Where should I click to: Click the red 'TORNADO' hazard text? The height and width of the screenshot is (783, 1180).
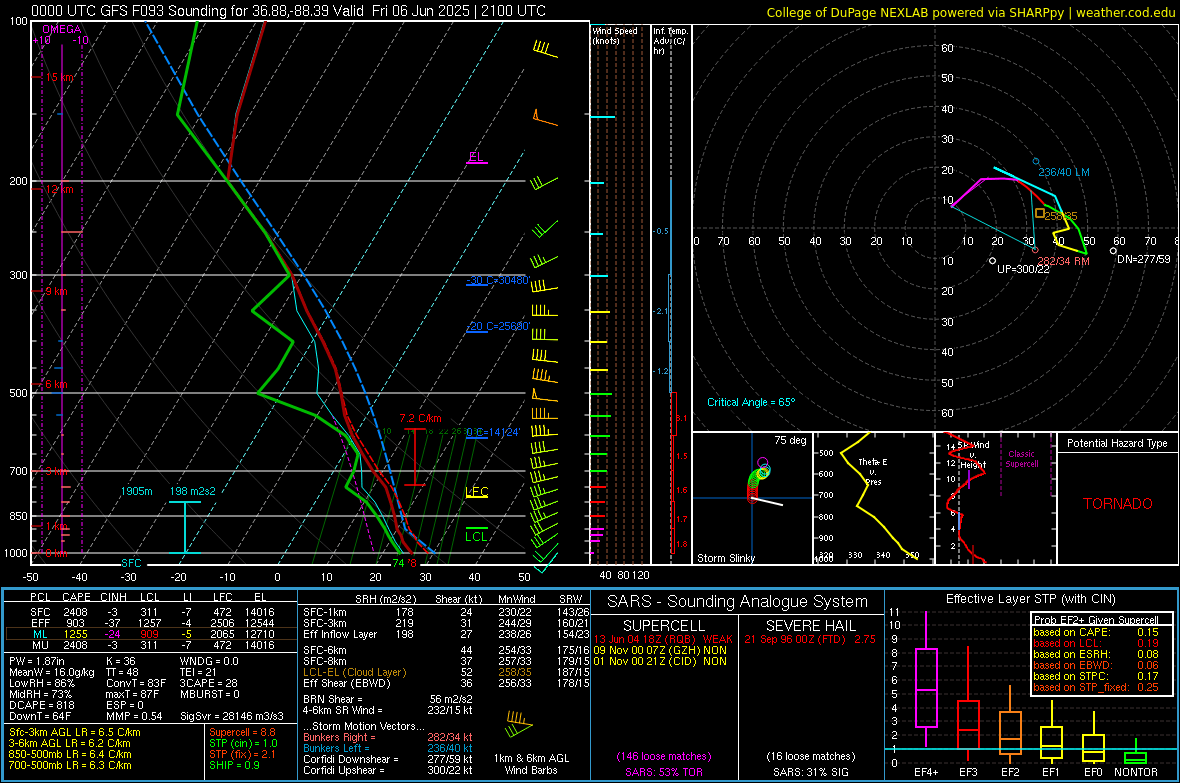point(1118,504)
